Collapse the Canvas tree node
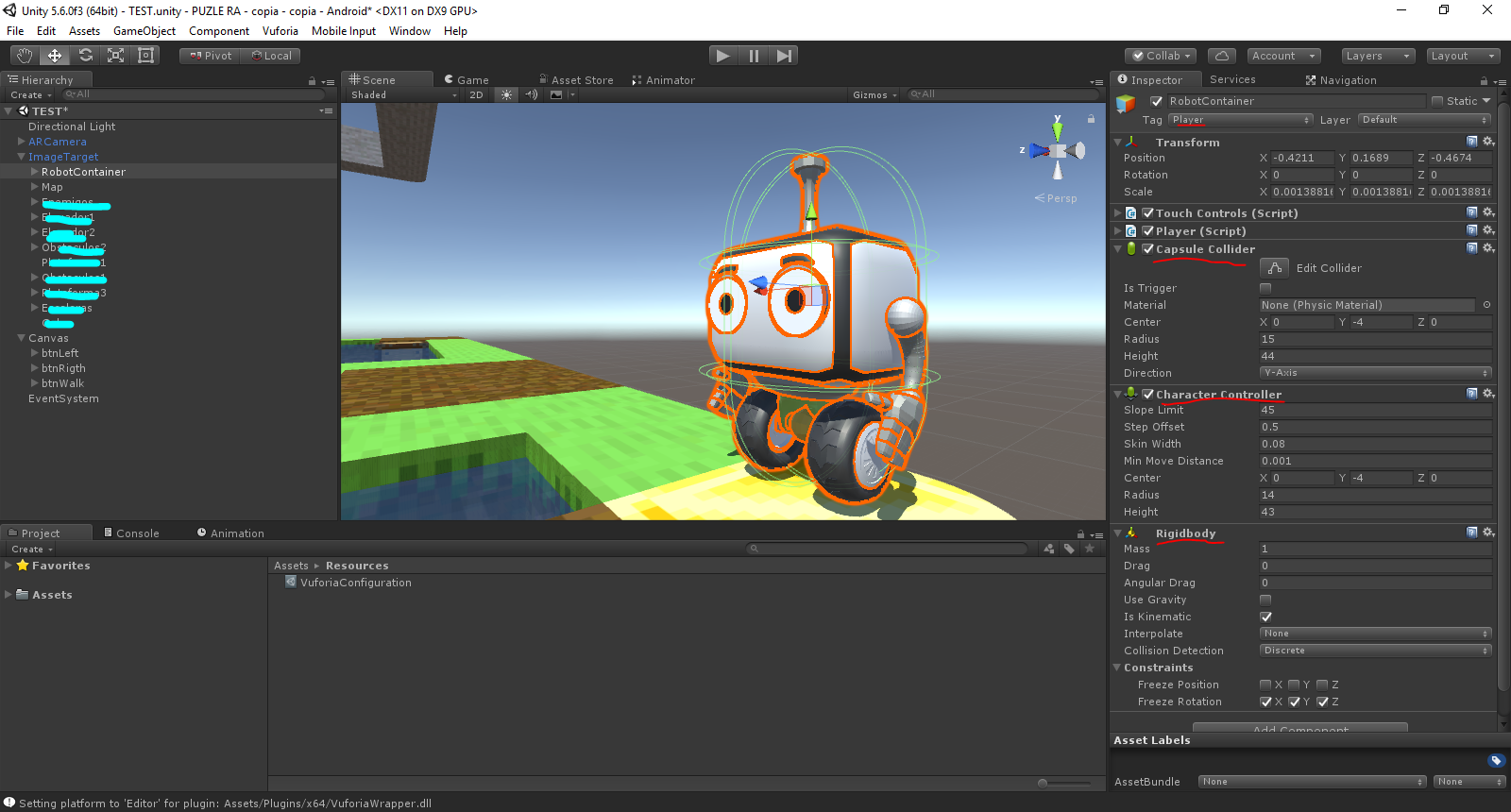This screenshot has height=812, width=1511. [x=22, y=338]
